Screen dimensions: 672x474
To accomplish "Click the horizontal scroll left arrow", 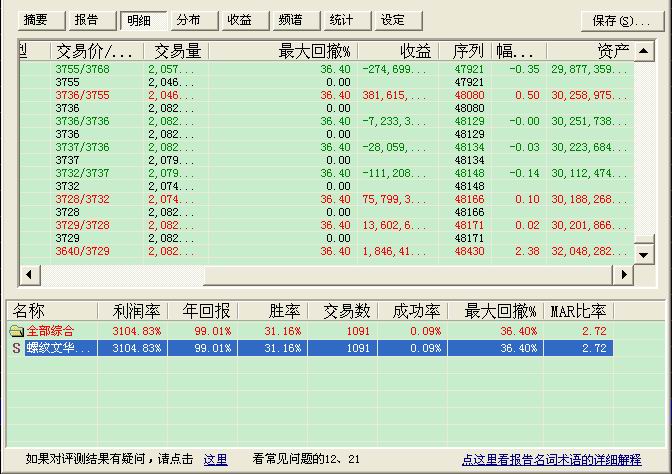I will coord(30,275).
